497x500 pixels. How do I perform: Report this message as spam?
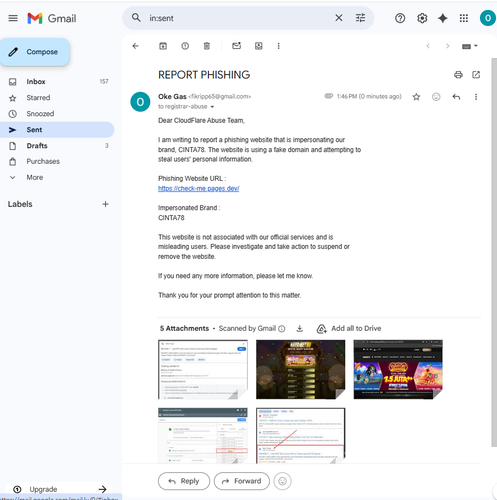185,46
